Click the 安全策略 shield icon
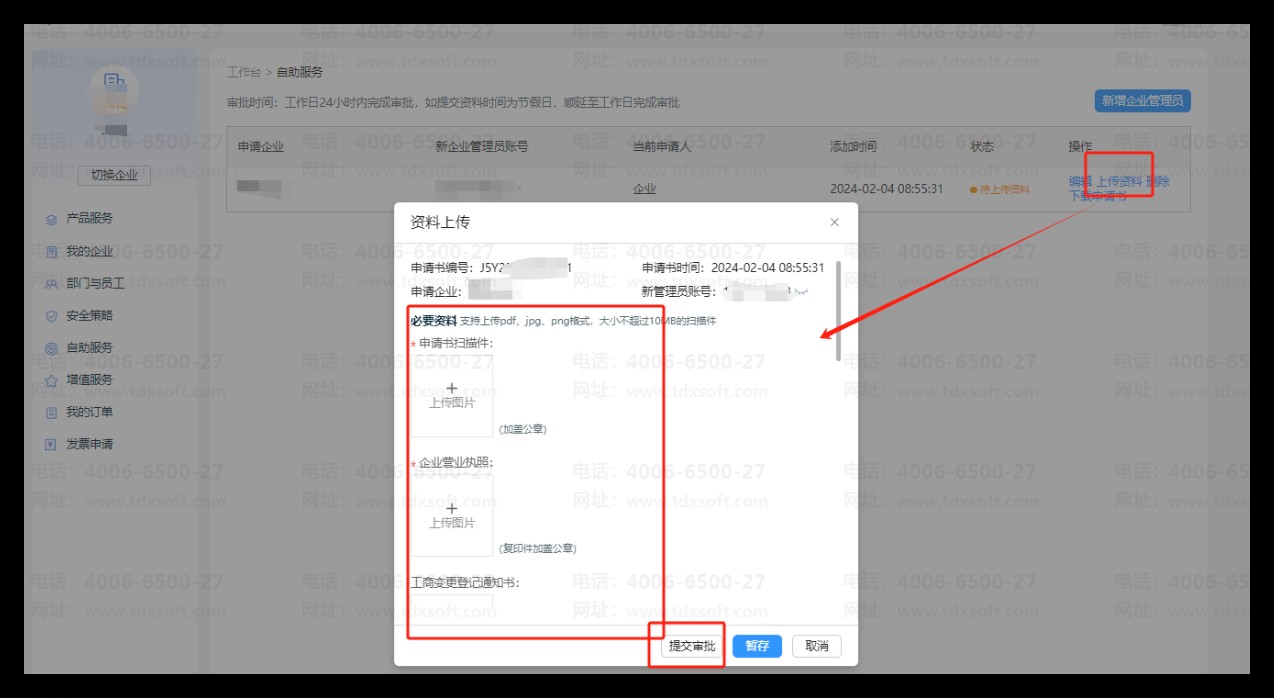Image resolution: width=1274 pixels, height=698 pixels. pos(51,316)
